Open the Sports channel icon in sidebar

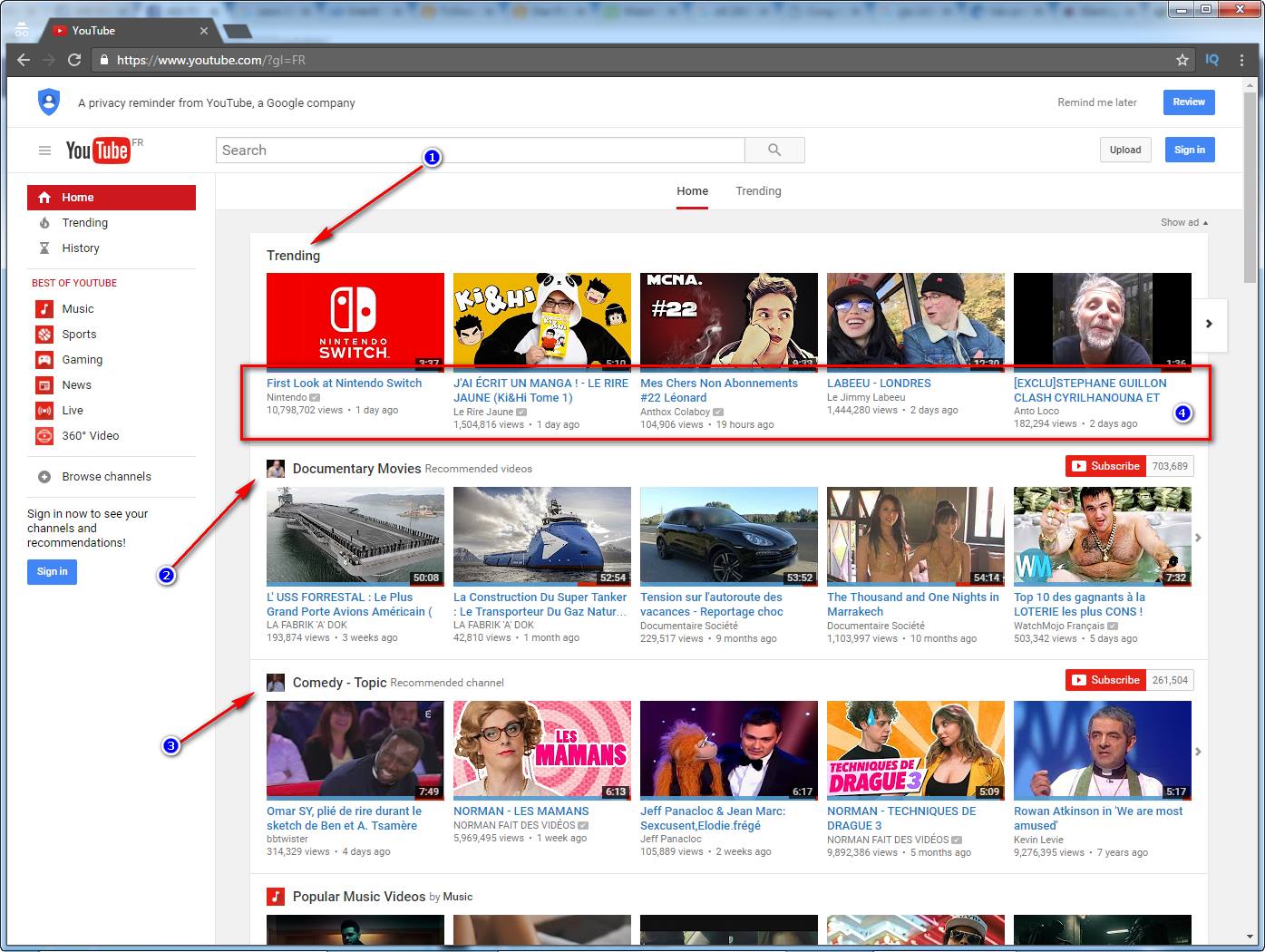pyautogui.click(x=44, y=335)
